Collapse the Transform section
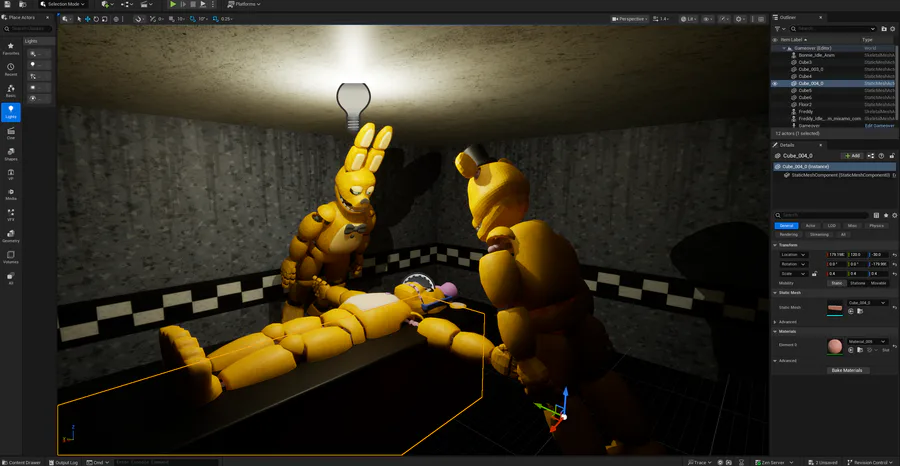Image resolution: width=900 pixels, height=466 pixels. point(775,245)
